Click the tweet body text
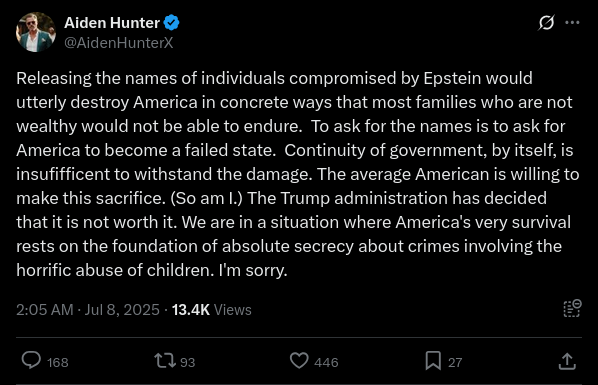Screen dimensions: 598x385 pyautogui.click(x=298, y=174)
